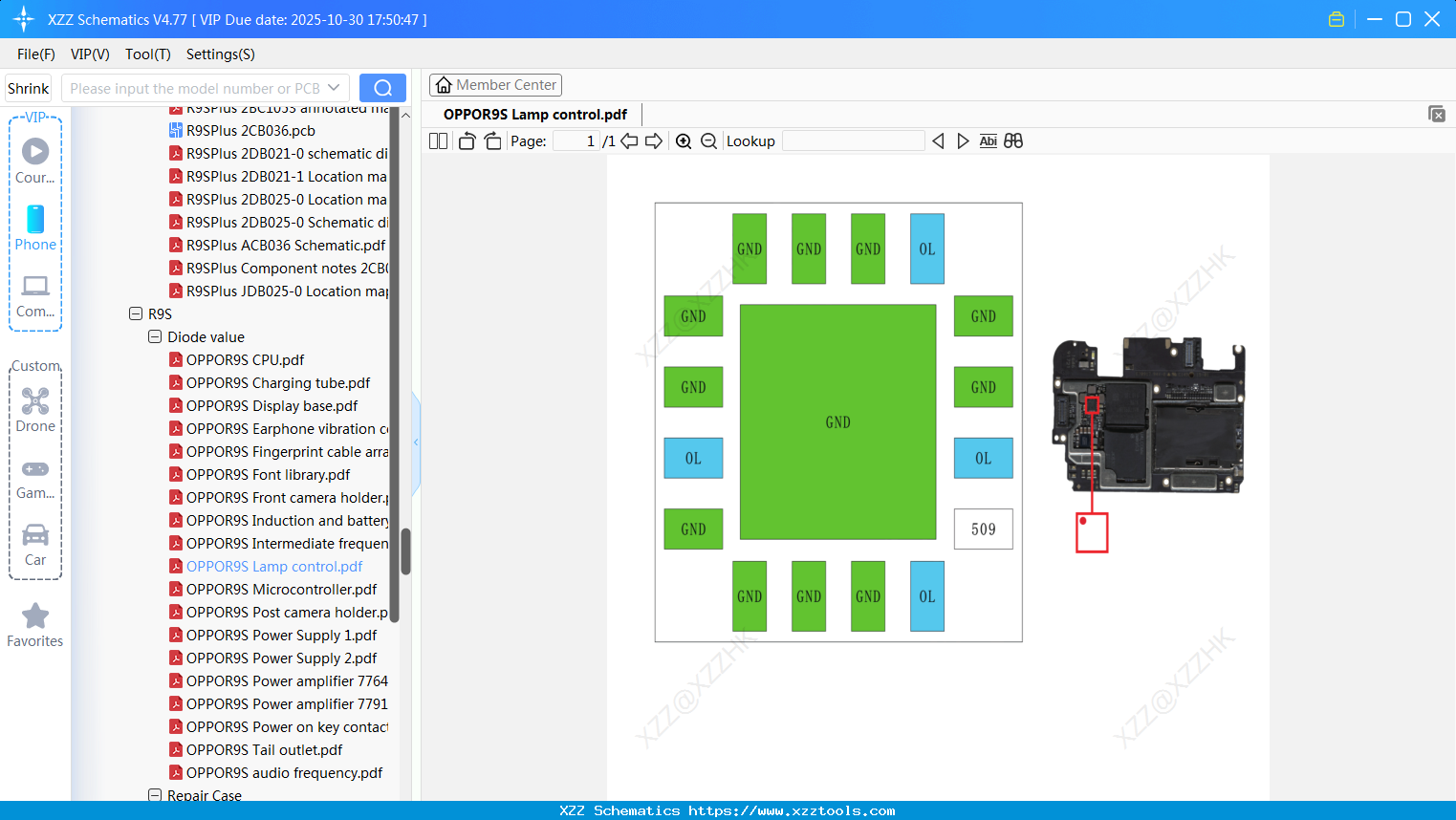Zoom in on the PDF
Screen dimensions: 1456x820
pos(684,141)
